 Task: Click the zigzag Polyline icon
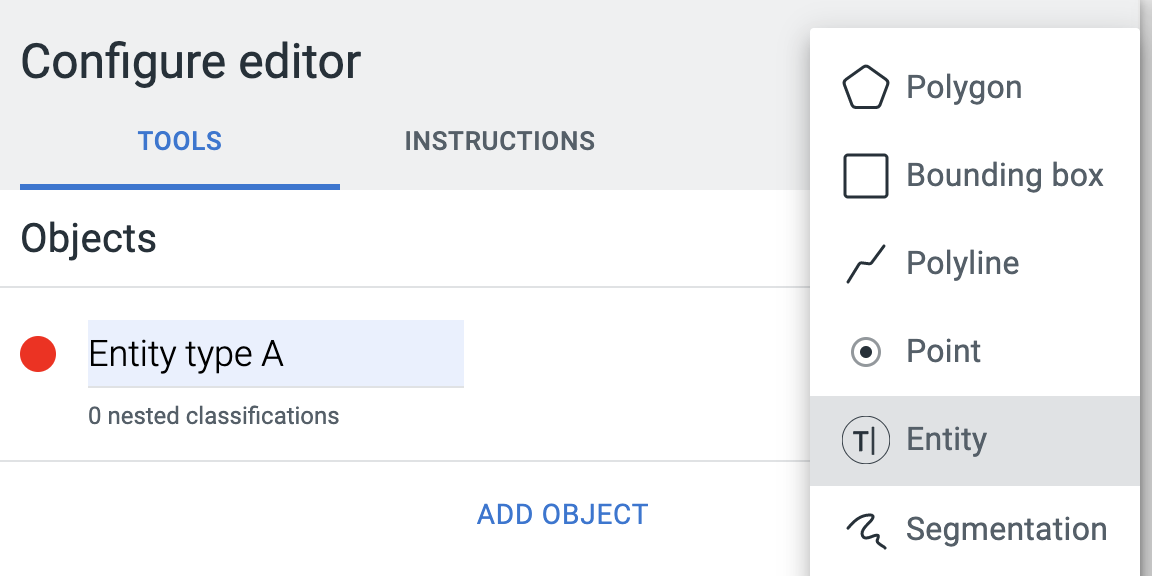[x=865, y=264]
